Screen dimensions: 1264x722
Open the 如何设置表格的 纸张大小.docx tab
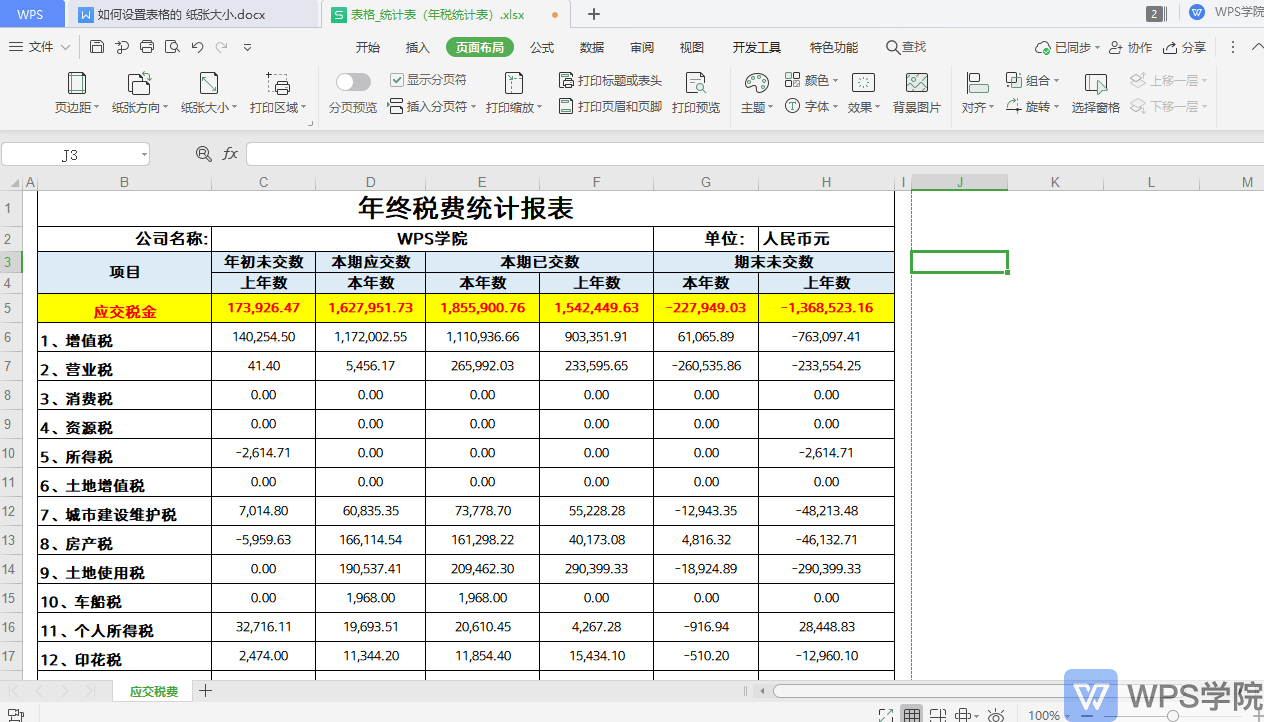[x=181, y=14]
